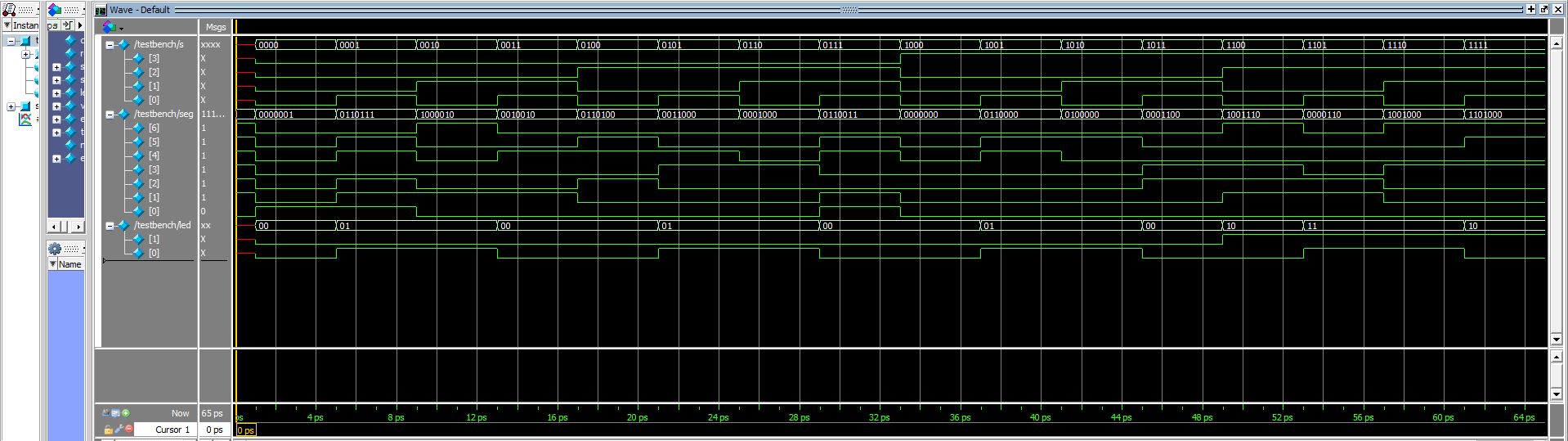Click the 1111 value segment of s
The height and width of the screenshot is (441, 1568).
[1504, 45]
